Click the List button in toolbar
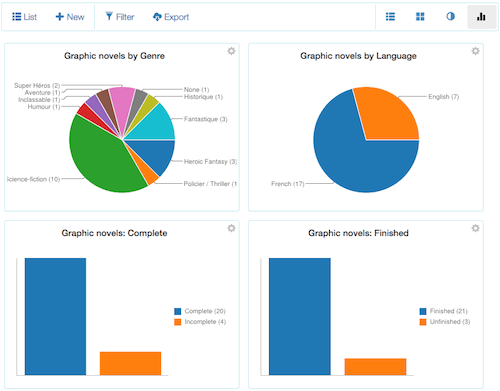Image resolution: width=500 pixels, height=391 pixels. coord(24,17)
